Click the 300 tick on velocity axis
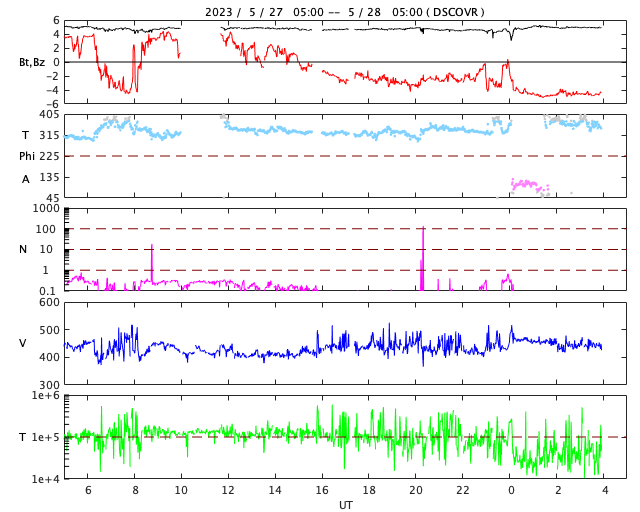This screenshot has width=640, height=512. click(49, 385)
